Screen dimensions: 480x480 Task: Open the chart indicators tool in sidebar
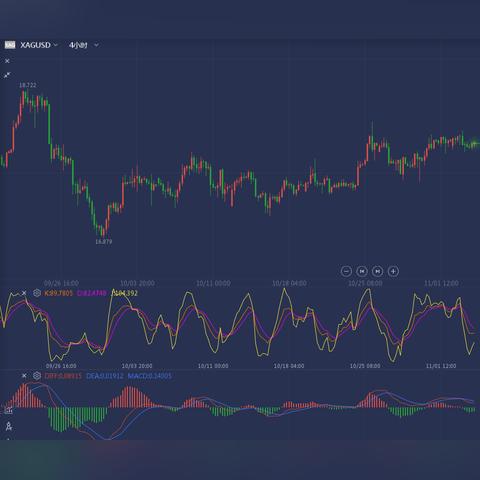(8, 410)
